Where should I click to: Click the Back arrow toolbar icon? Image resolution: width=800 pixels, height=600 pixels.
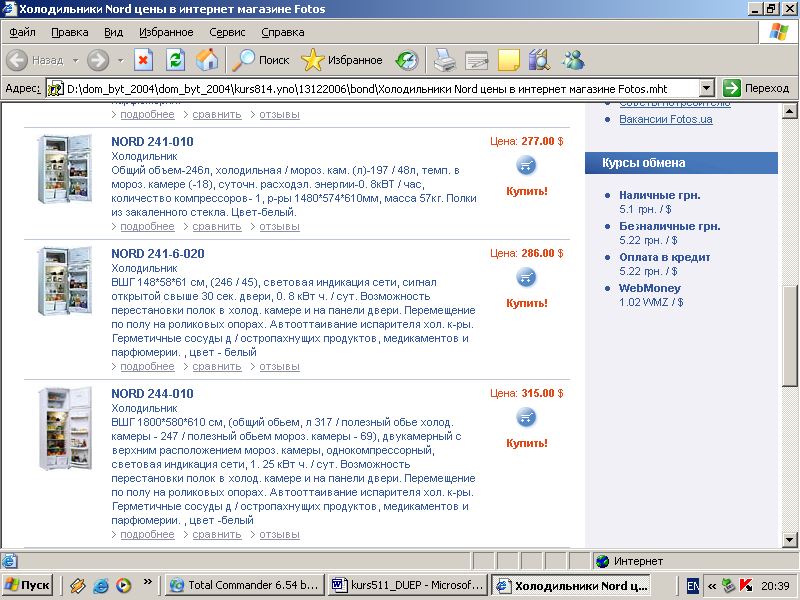[17, 60]
